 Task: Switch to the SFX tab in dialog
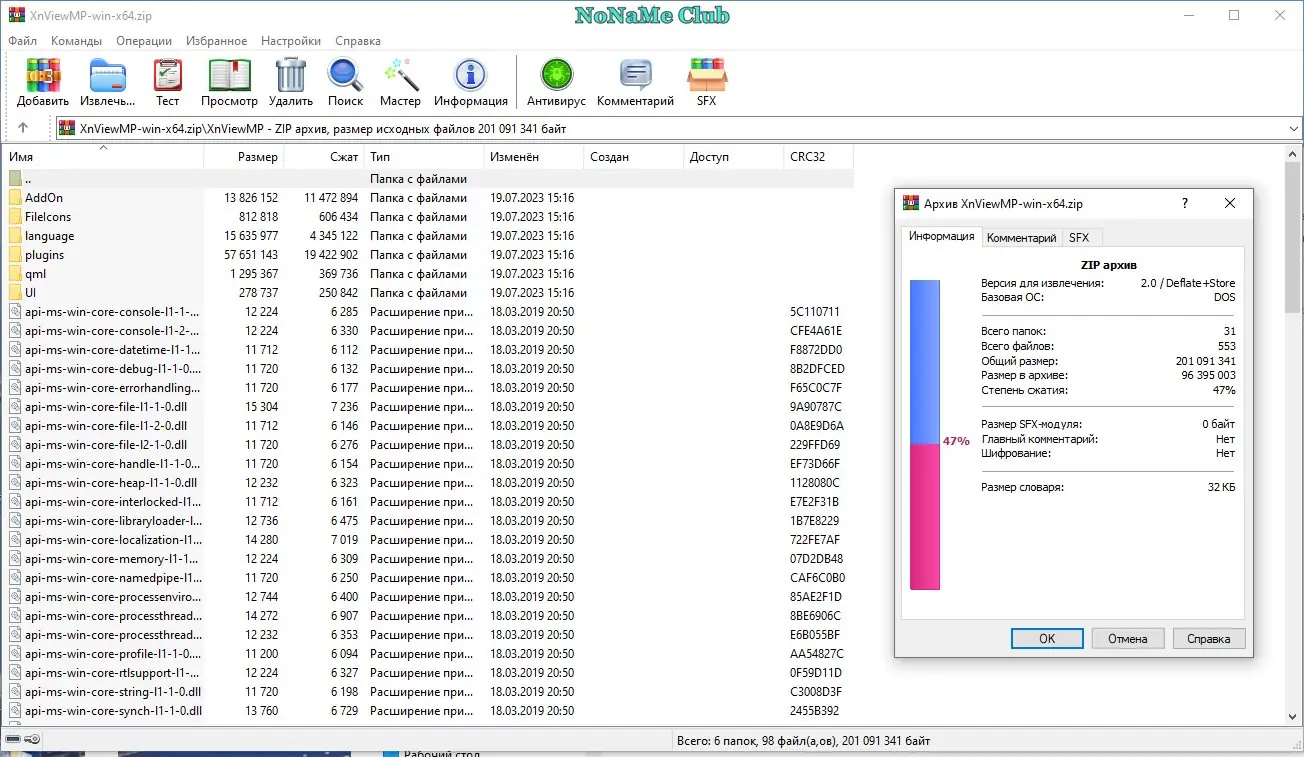1079,238
